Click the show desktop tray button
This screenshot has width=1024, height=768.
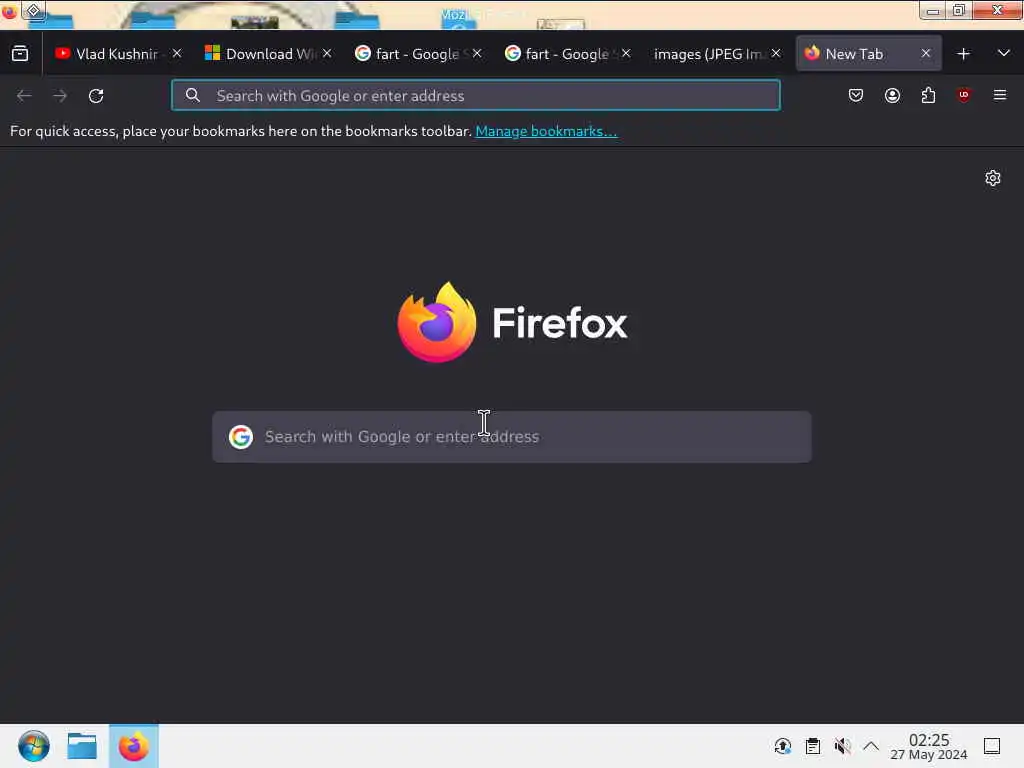[992, 746]
